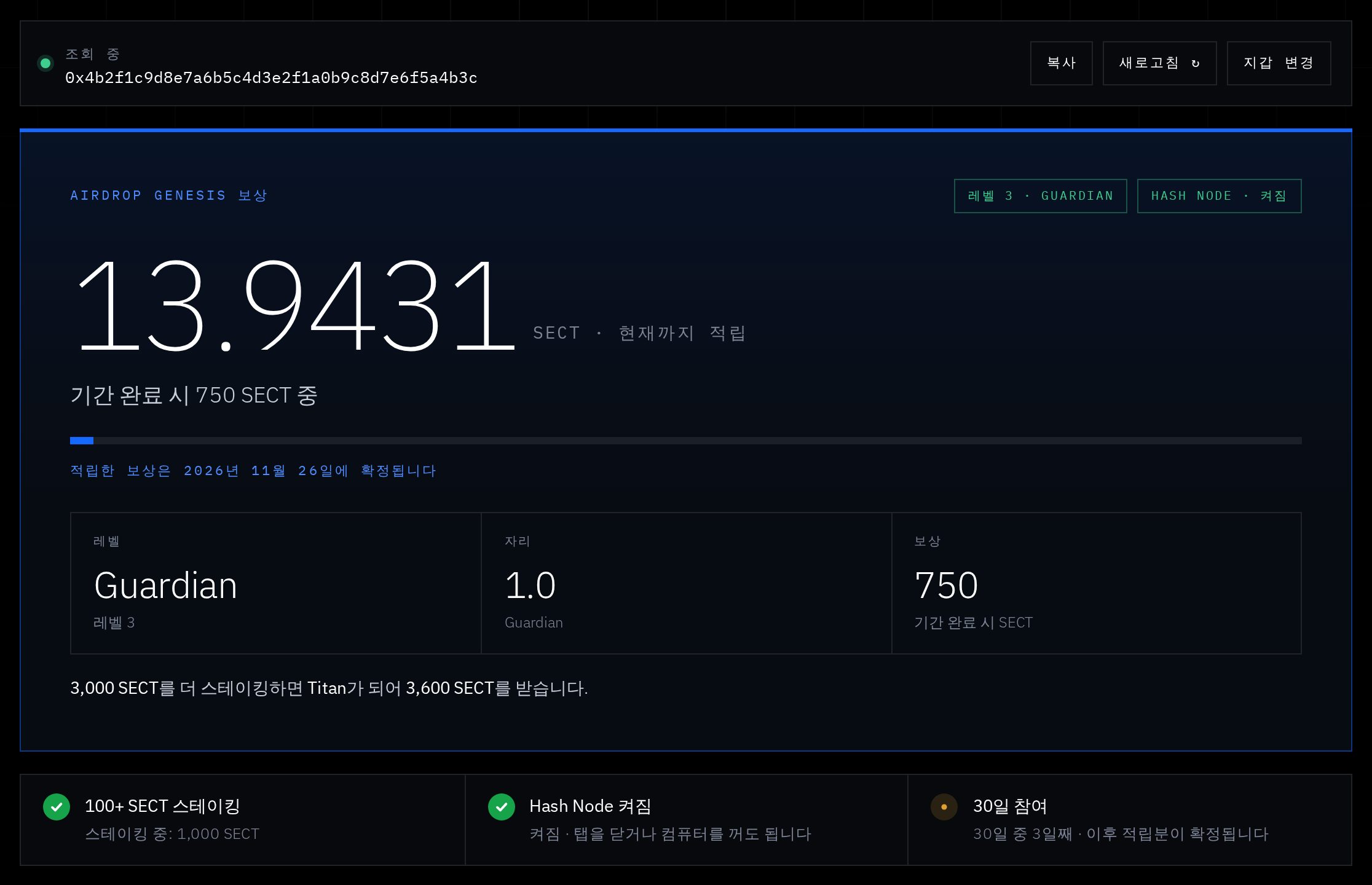Click the Titan upgrade hint 3,600 SECT text
The height and width of the screenshot is (885, 1372).
click(x=329, y=688)
